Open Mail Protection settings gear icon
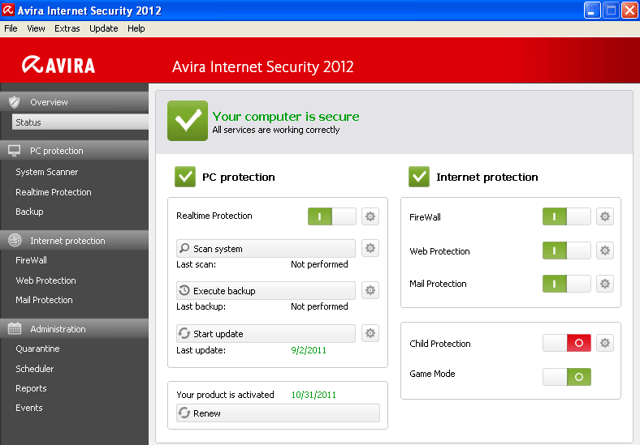This screenshot has height=445, width=640. [x=604, y=284]
